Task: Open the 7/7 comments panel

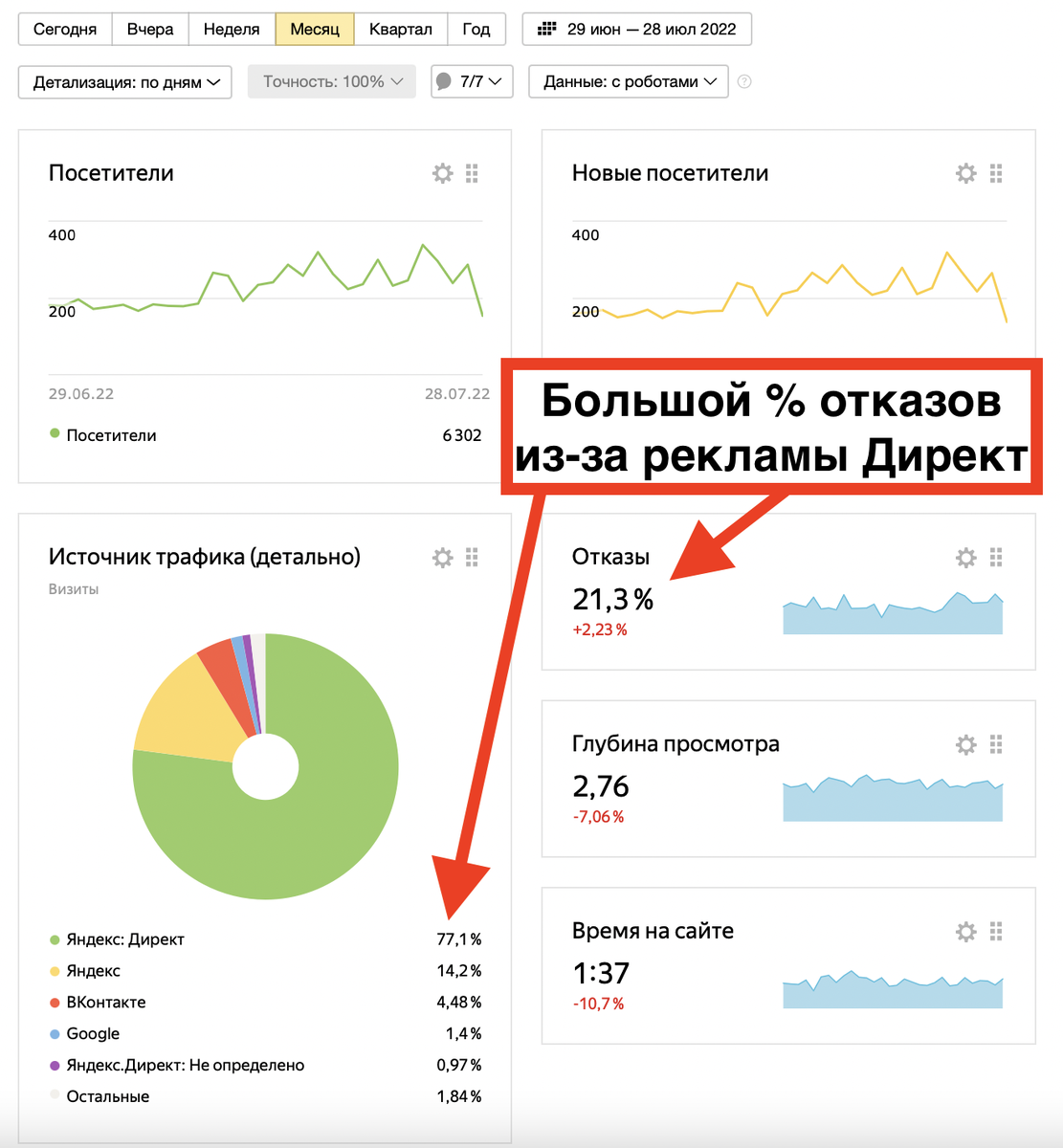Action: pyautogui.click(x=471, y=81)
